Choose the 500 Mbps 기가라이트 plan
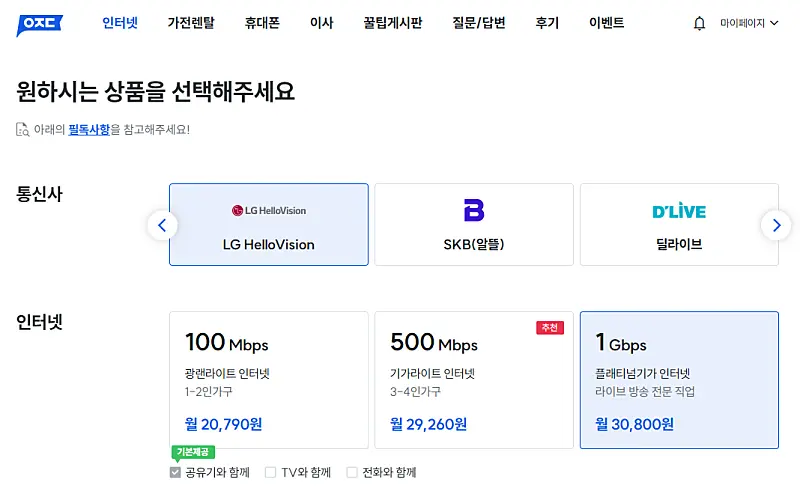This screenshot has height=500, width=800. [x=473, y=379]
